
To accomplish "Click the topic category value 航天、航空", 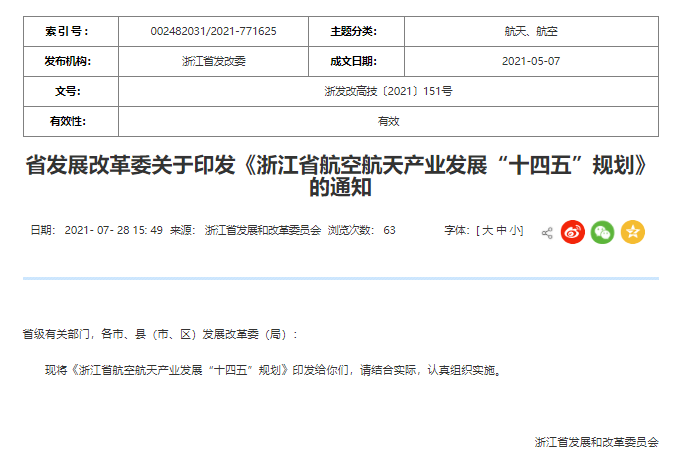I will [531, 32].
